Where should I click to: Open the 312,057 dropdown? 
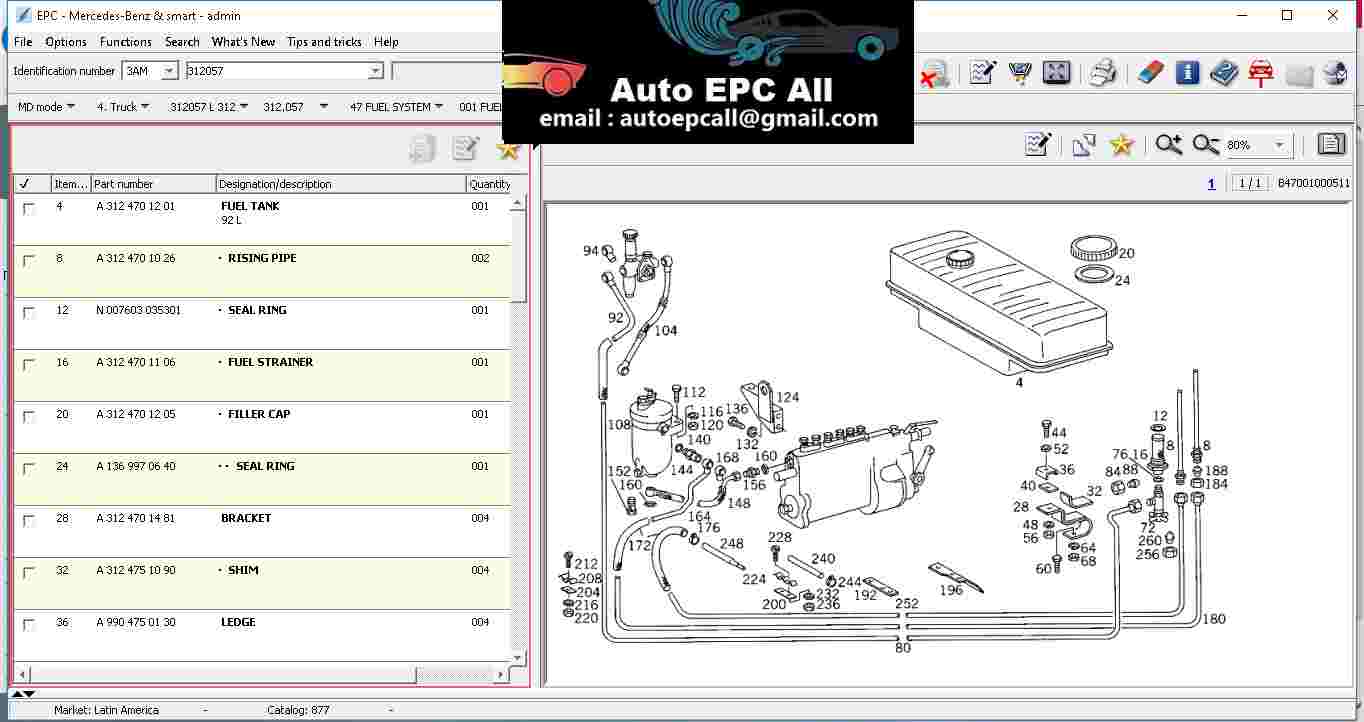296,107
